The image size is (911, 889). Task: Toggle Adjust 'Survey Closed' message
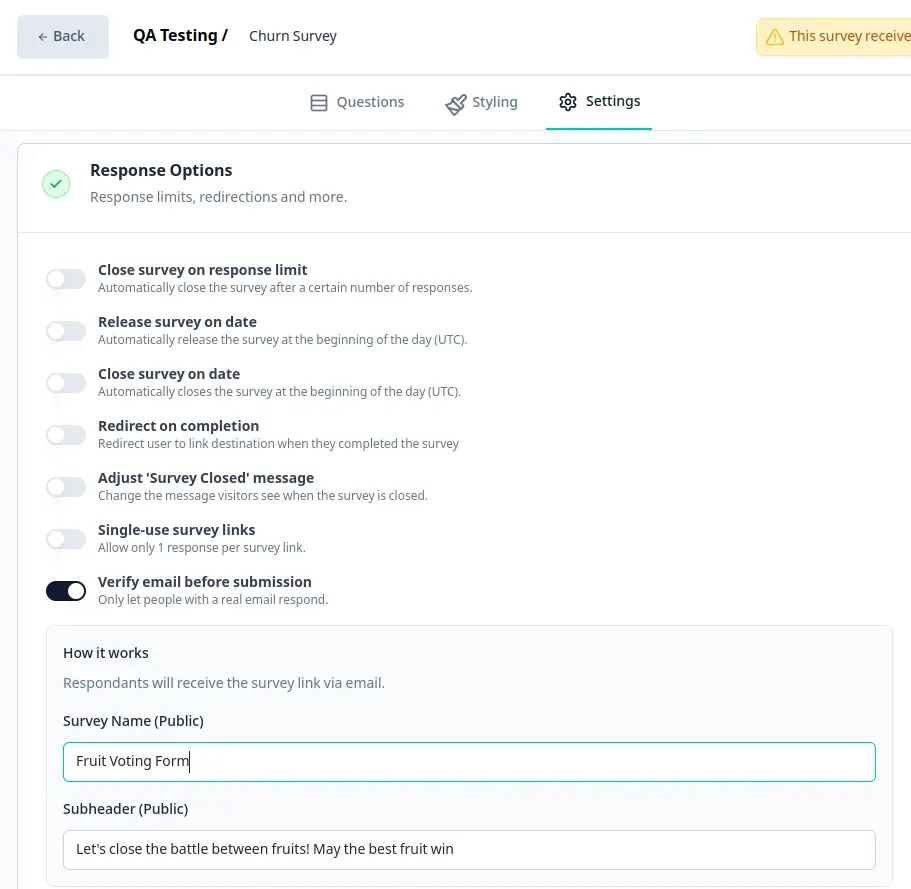coord(66,487)
